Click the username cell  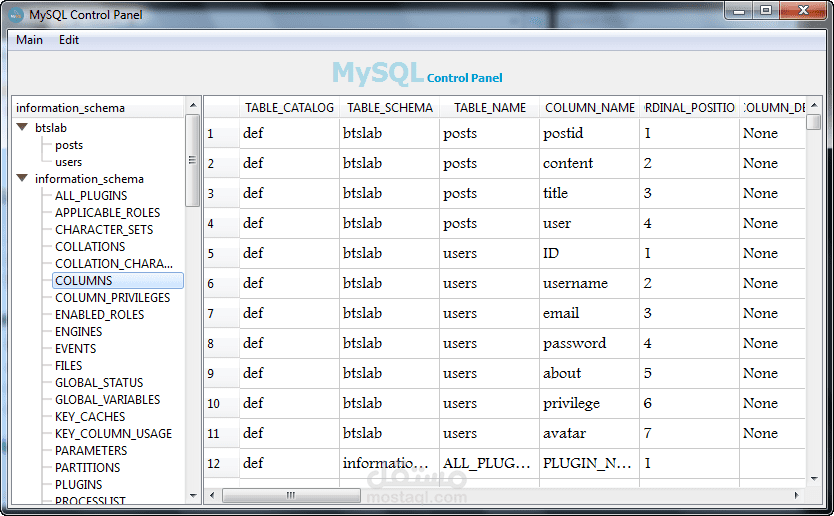click(x=590, y=283)
